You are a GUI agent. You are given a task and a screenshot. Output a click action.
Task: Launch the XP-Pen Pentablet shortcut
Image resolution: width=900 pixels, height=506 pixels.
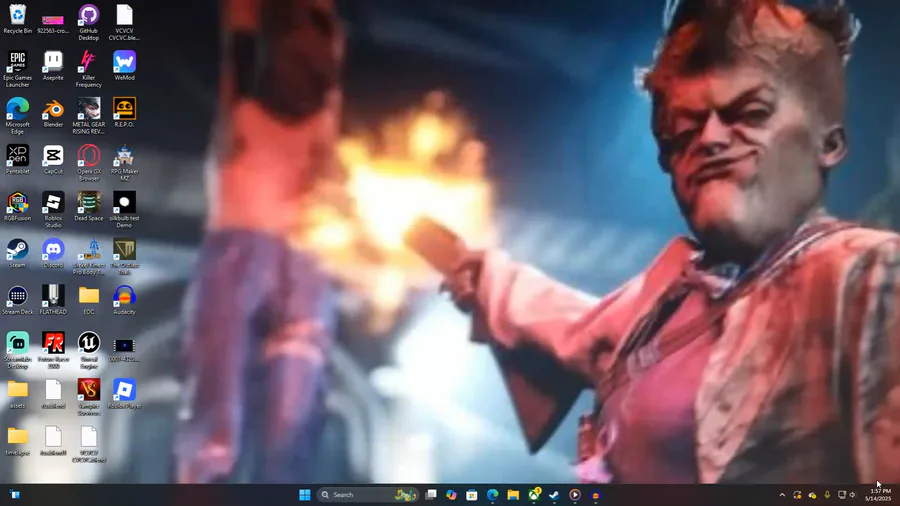coord(17,159)
